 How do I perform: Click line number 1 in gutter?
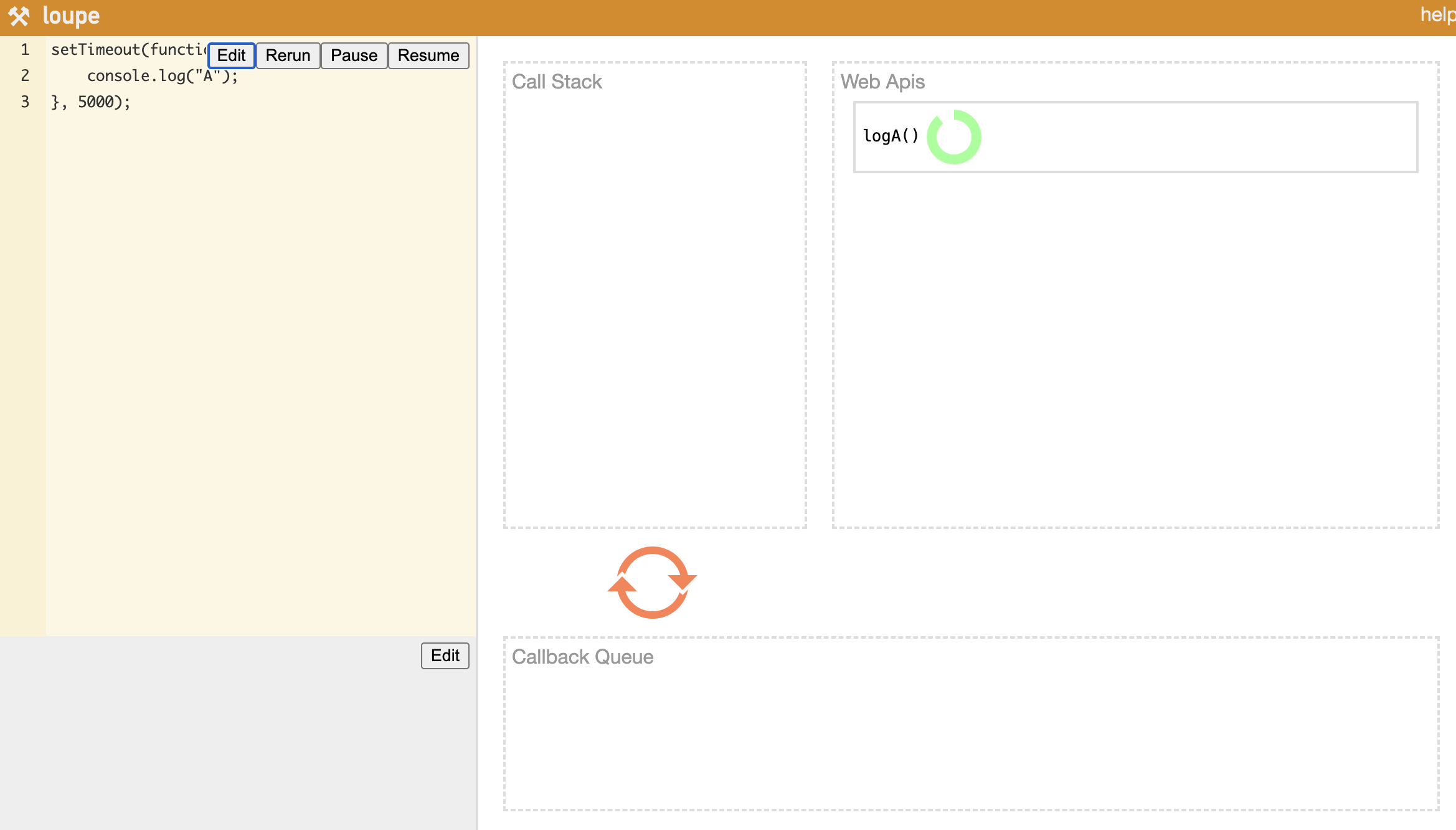pos(25,50)
